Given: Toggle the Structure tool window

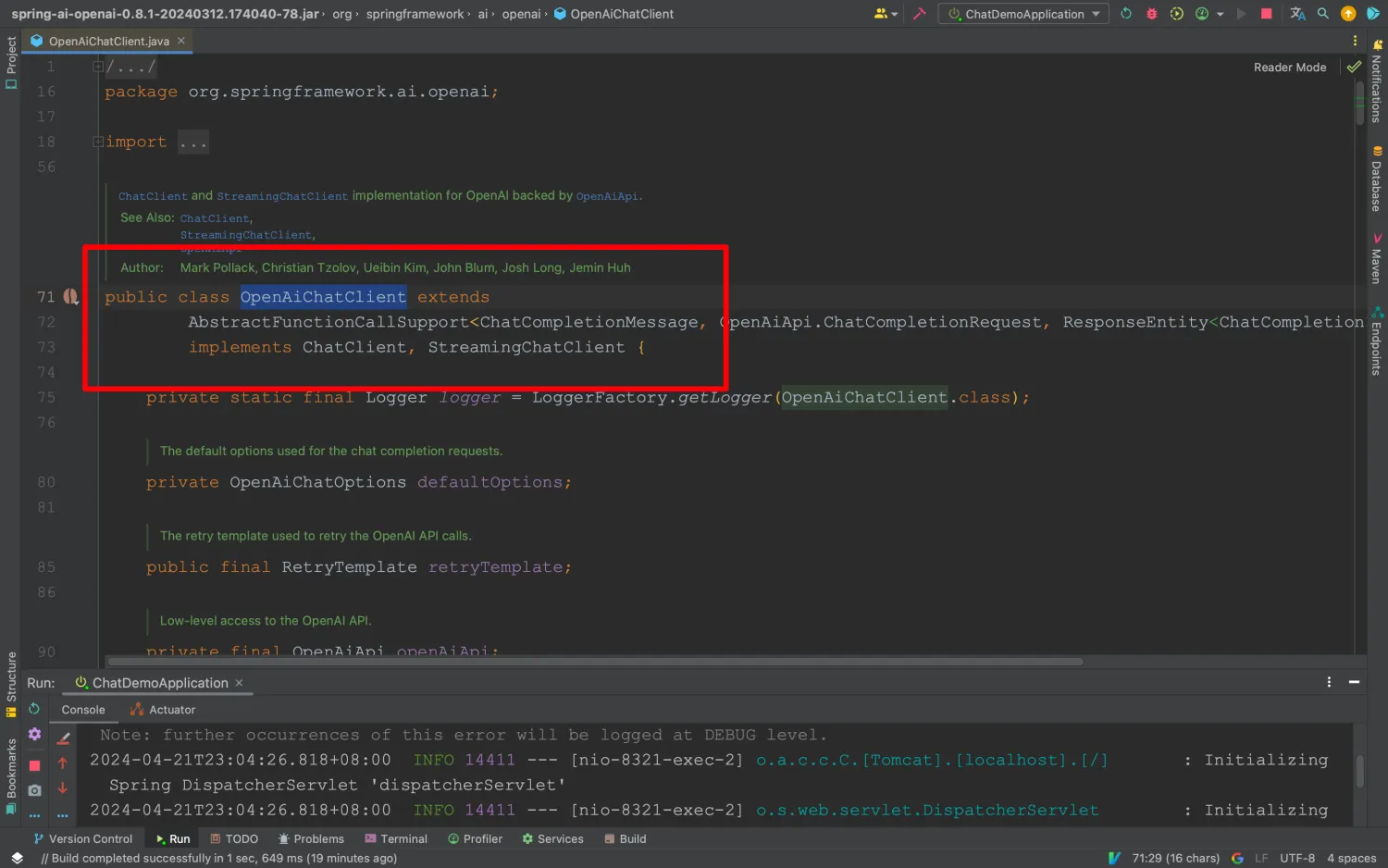Looking at the screenshot, I should 11,685.
